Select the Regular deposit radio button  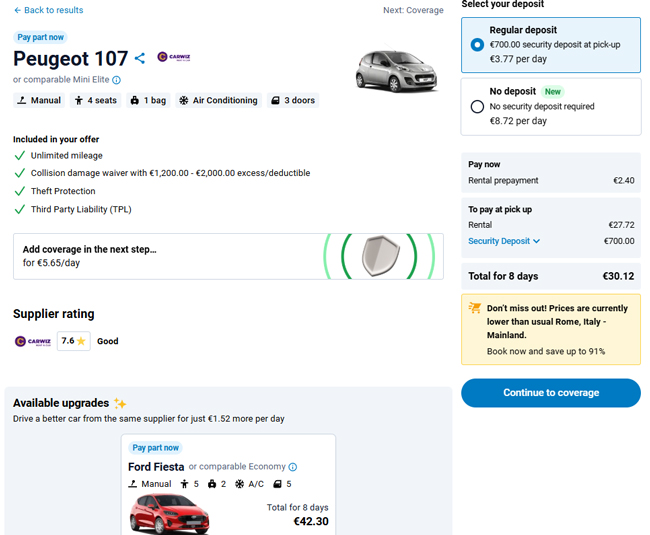(477, 45)
